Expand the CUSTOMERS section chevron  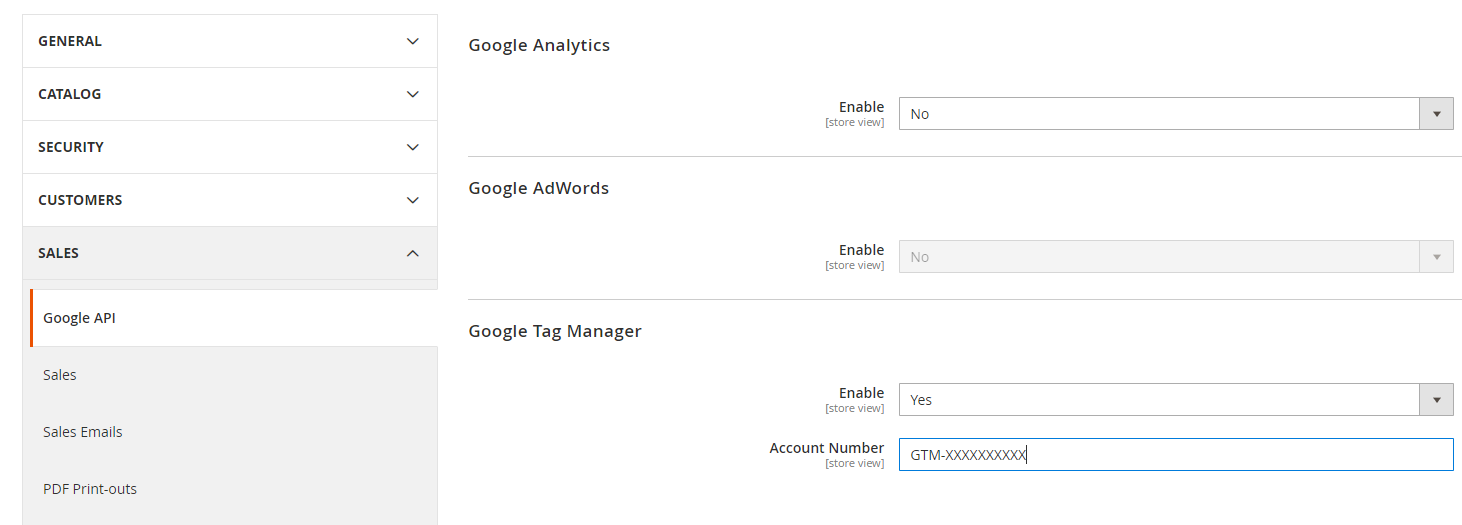point(413,200)
